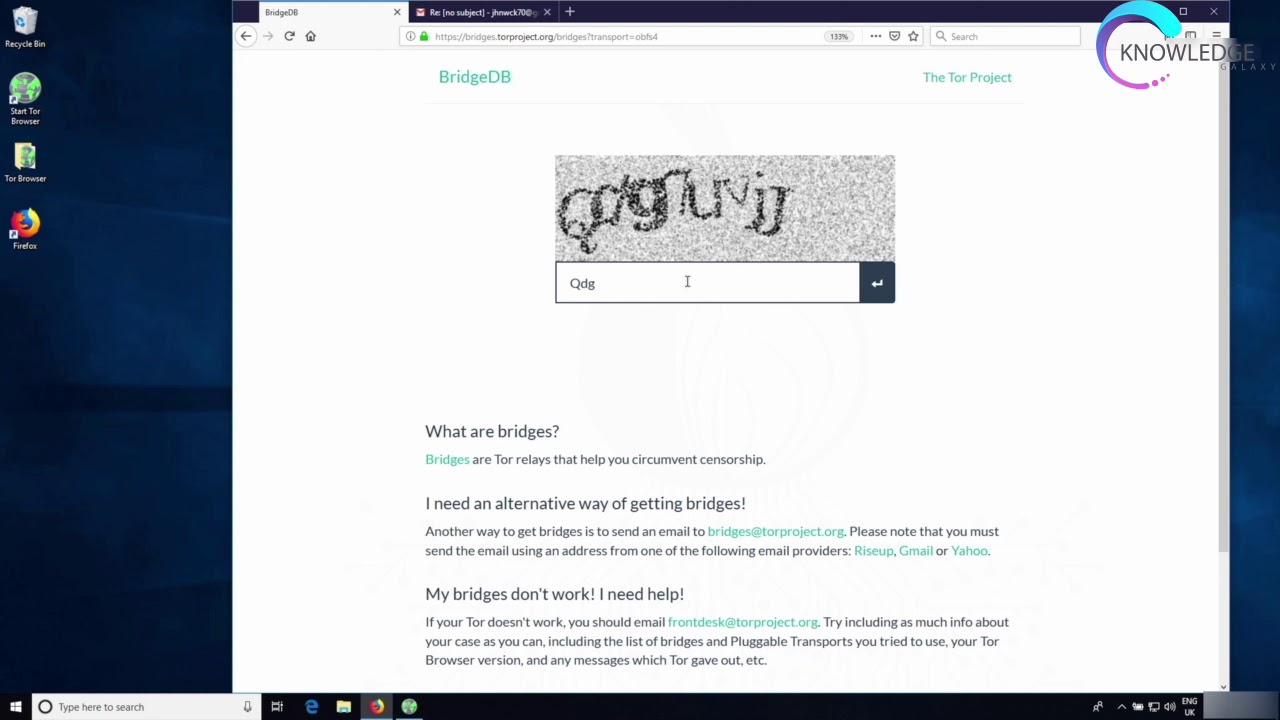Open volume control in system tray

(1169, 707)
